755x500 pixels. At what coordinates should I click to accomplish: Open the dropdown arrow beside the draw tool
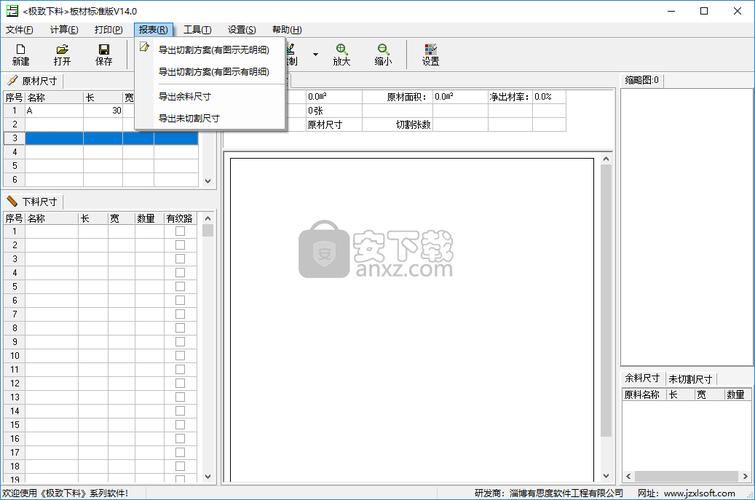point(315,54)
